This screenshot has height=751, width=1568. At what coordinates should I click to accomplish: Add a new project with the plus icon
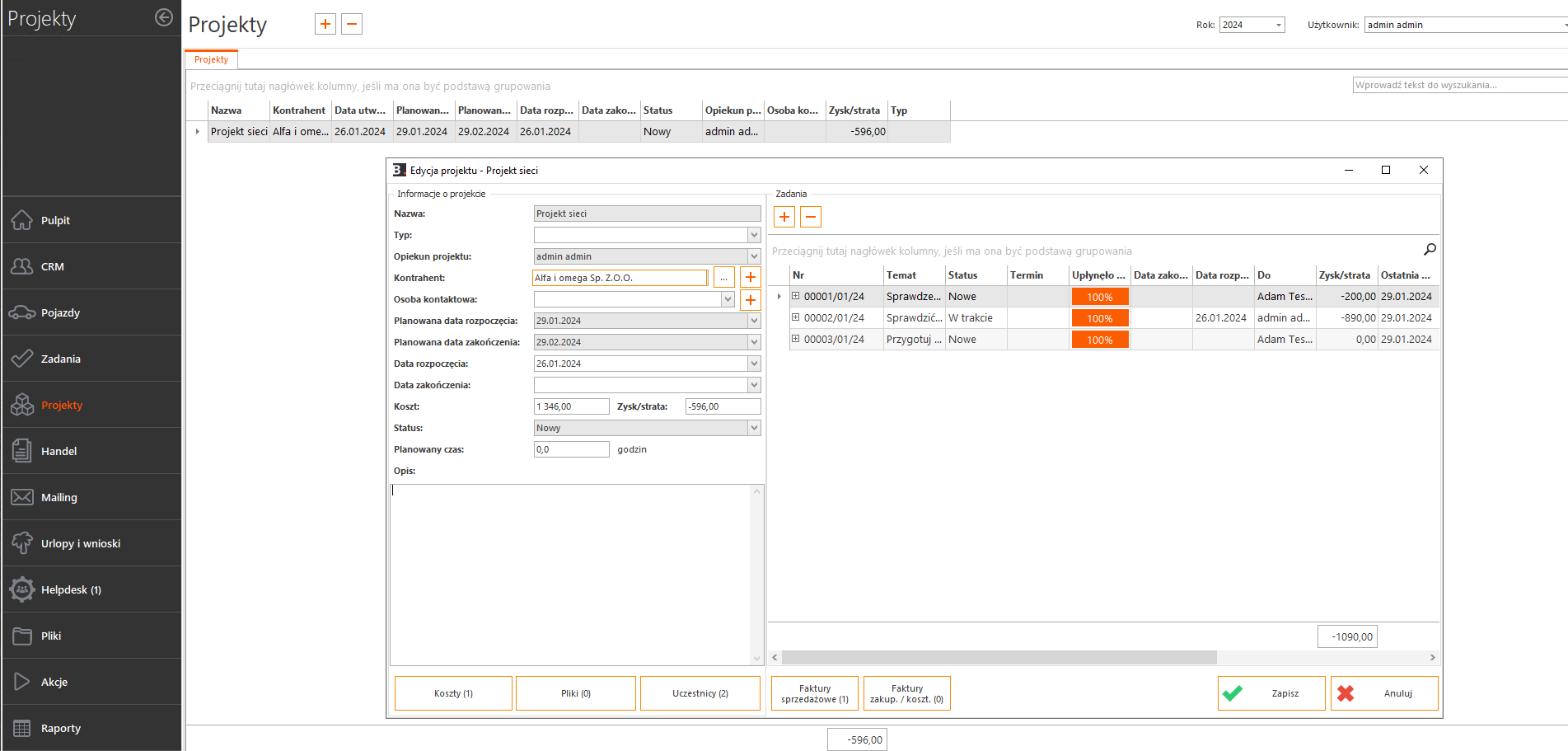click(x=325, y=24)
